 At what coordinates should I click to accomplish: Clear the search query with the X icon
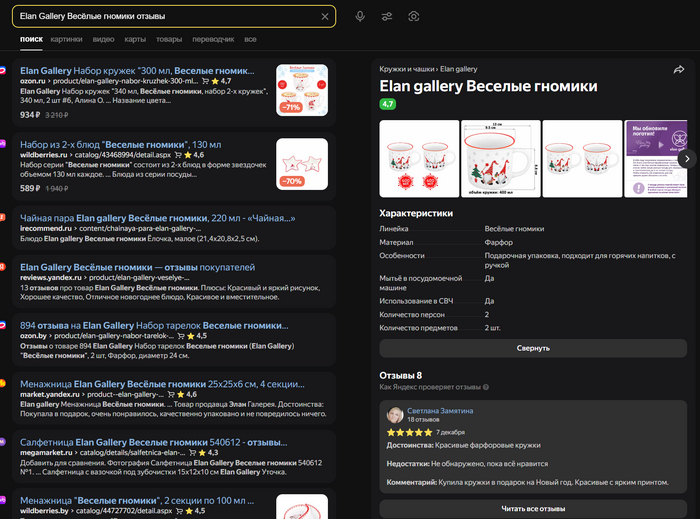click(x=324, y=17)
